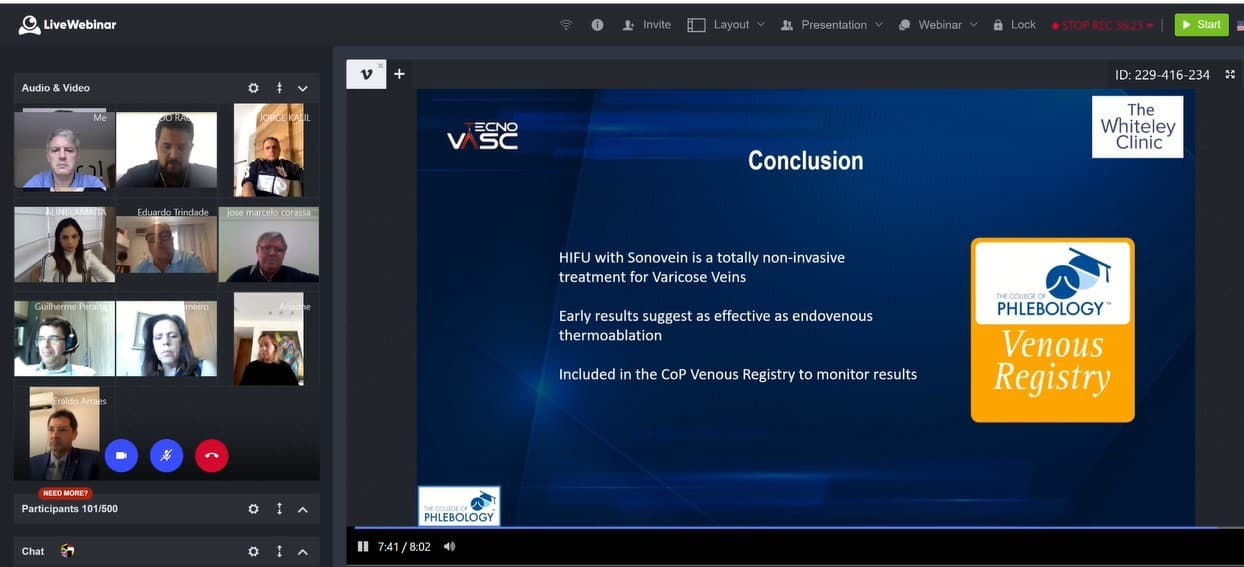
Task: Select Jorge Kalil's video thumbnail
Action: click(x=269, y=150)
